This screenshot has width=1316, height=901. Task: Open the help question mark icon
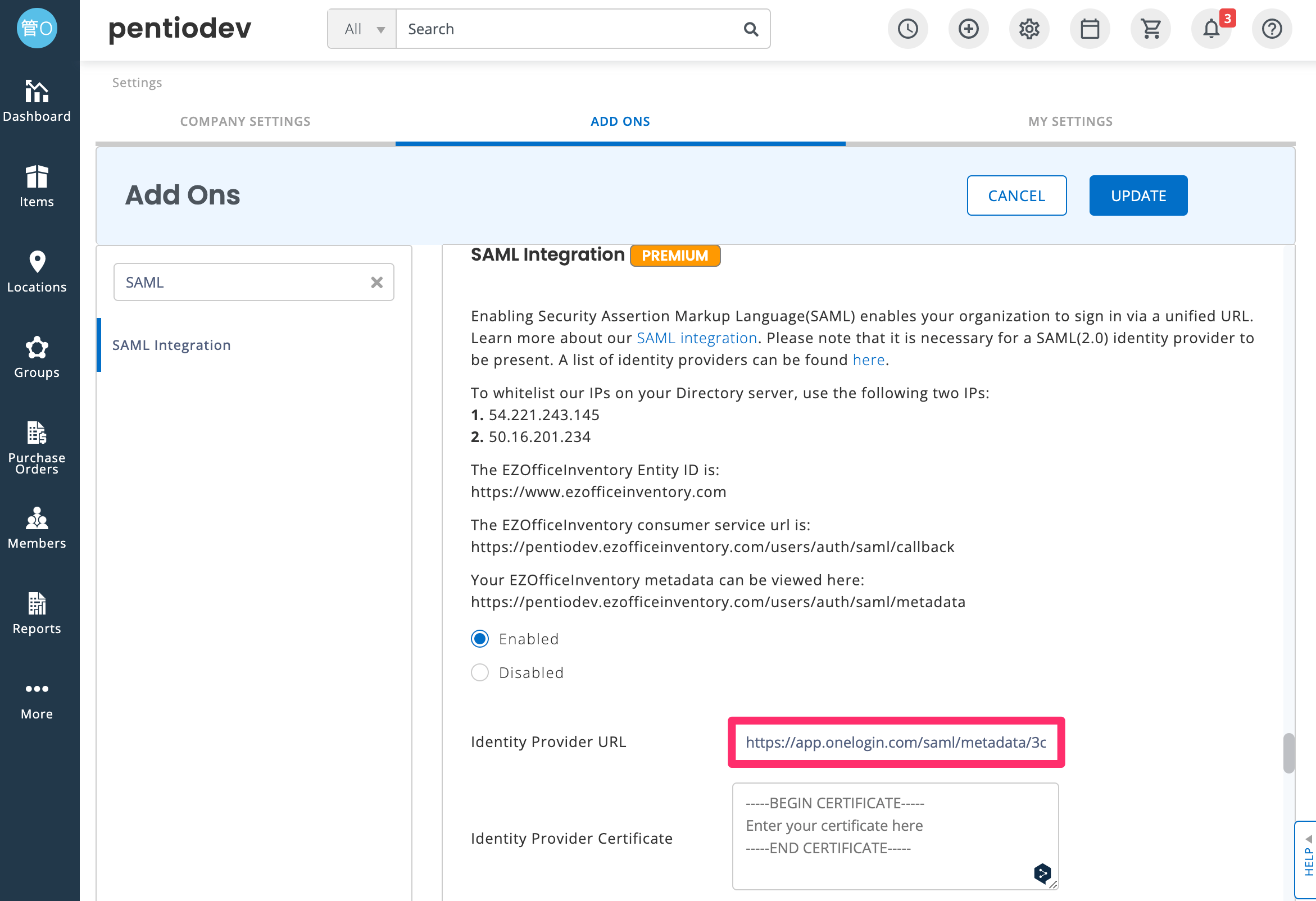coord(1272,28)
